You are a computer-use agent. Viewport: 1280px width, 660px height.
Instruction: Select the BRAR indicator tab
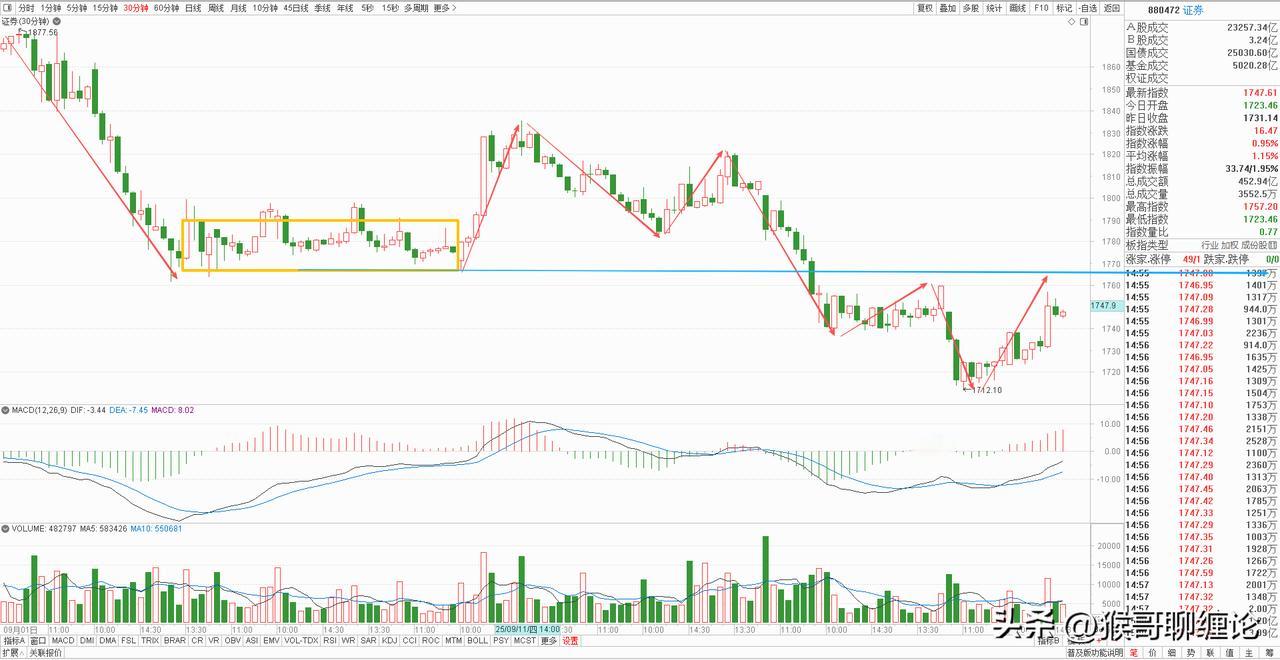175,640
